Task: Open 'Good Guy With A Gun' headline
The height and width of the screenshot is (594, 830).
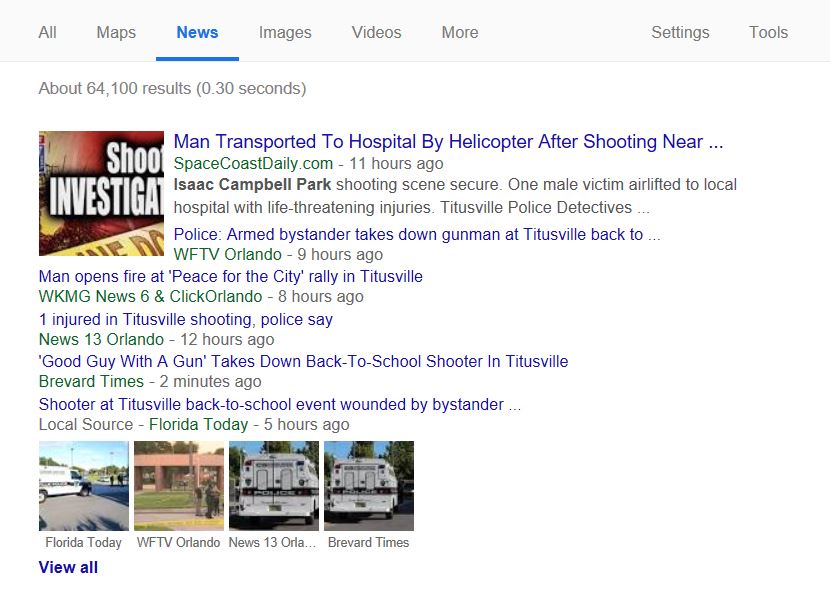Action: (x=303, y=362)
